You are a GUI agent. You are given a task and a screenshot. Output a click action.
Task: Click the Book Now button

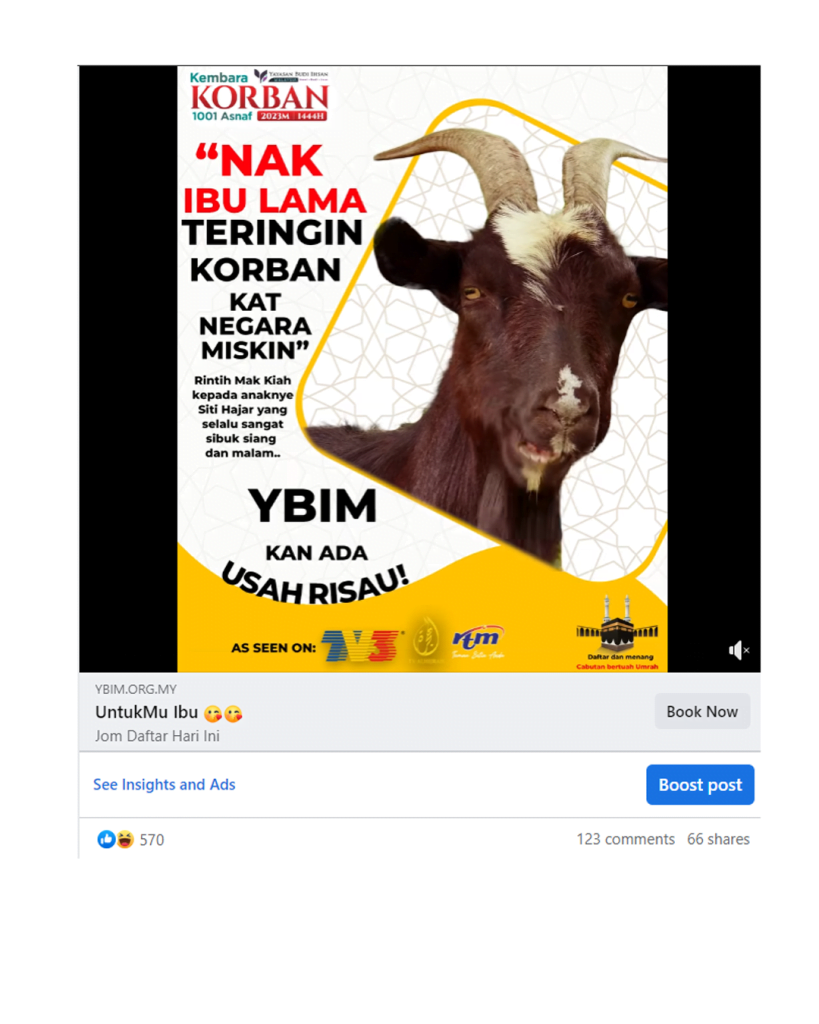pos(702,711)
